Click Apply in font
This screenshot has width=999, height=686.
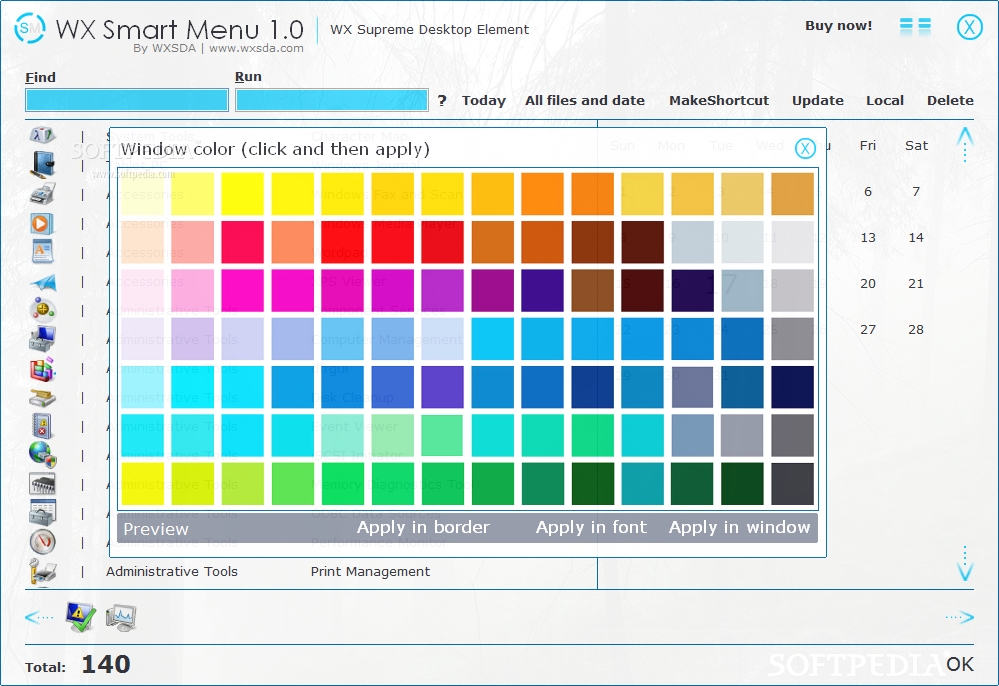(591, 527)
